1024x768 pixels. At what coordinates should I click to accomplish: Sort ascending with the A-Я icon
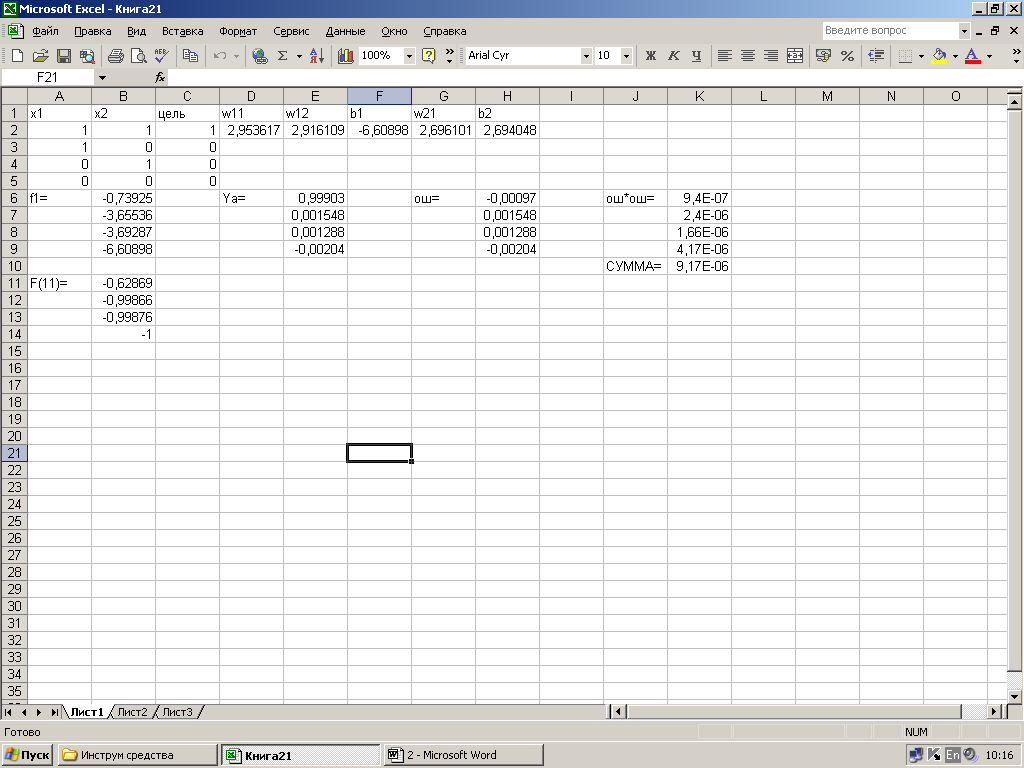(x=317, y=56)
